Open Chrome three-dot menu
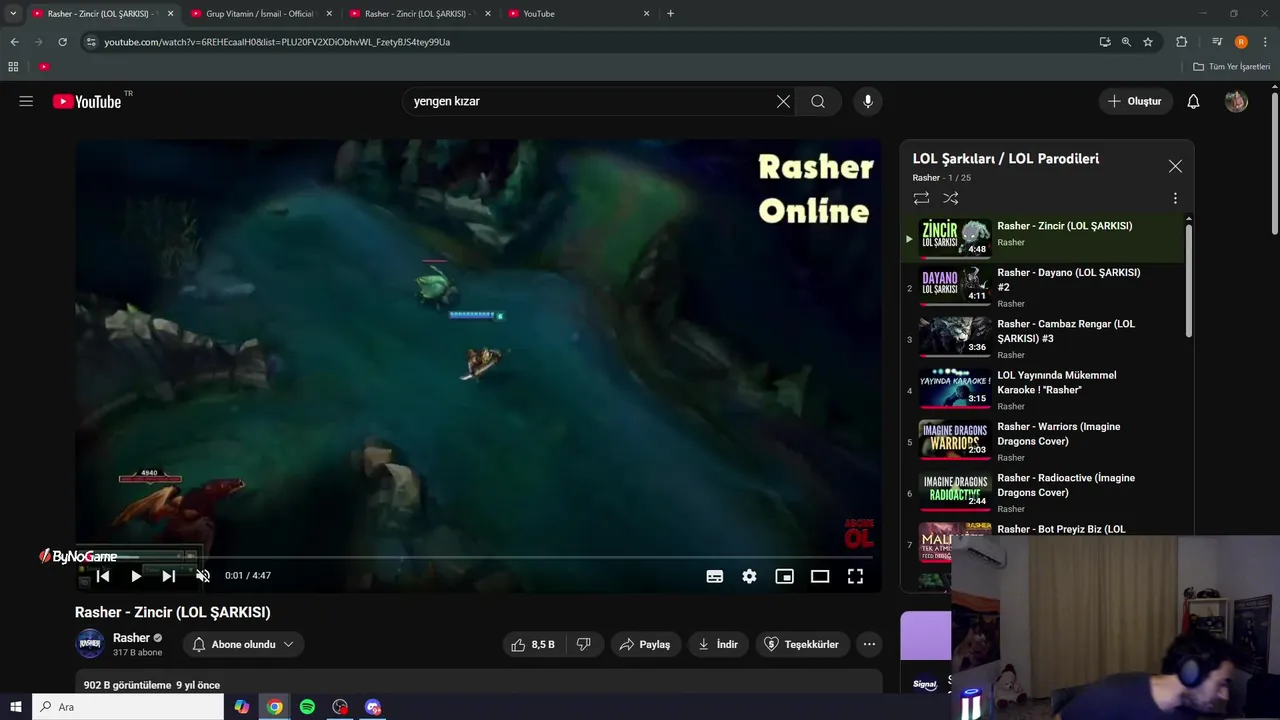The height and width of the screenshot is (720, 1280). coord(1266,42)
